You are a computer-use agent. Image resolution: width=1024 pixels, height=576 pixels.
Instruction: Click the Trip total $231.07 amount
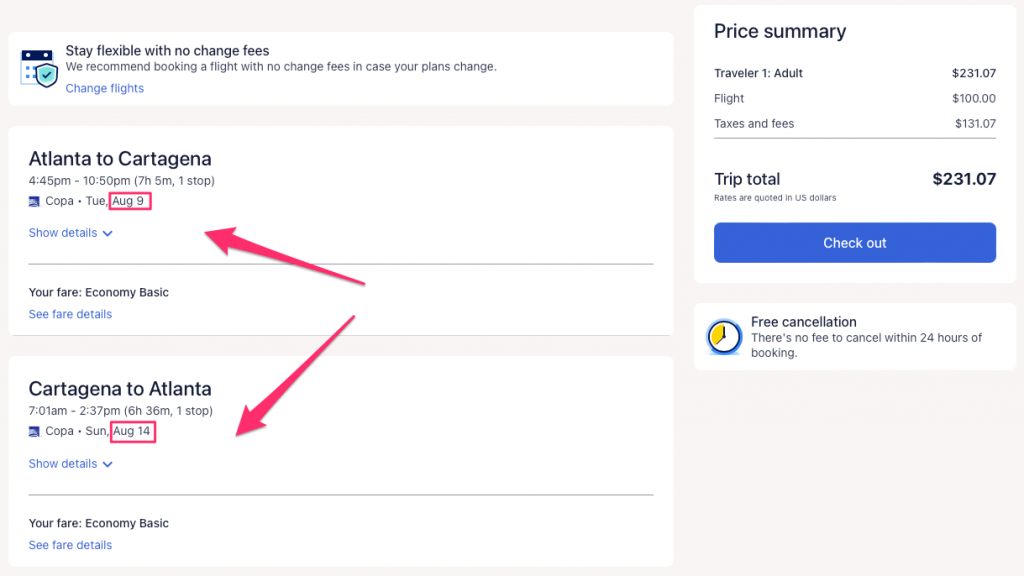point(964,179)
